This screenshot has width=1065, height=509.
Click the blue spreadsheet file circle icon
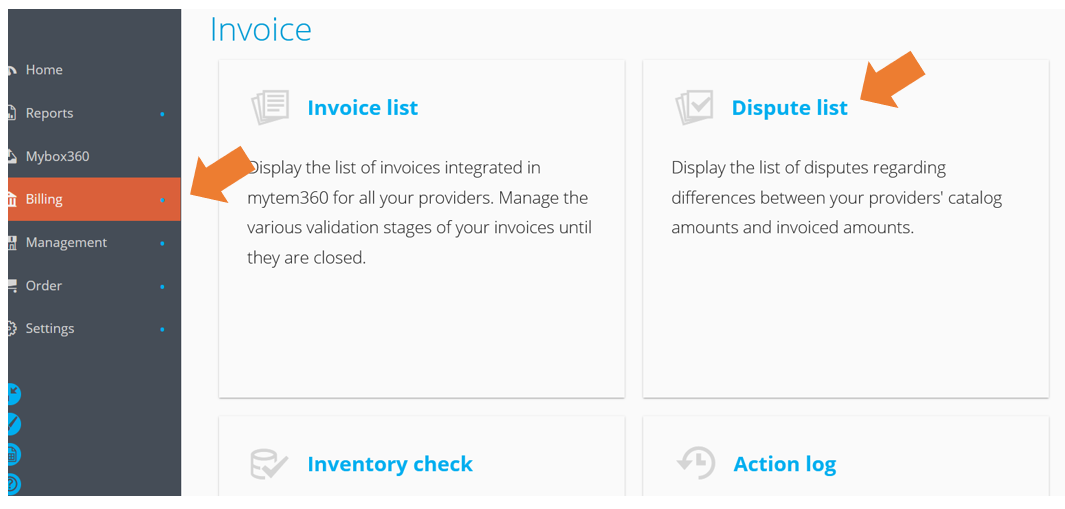[x=14, y=454]
